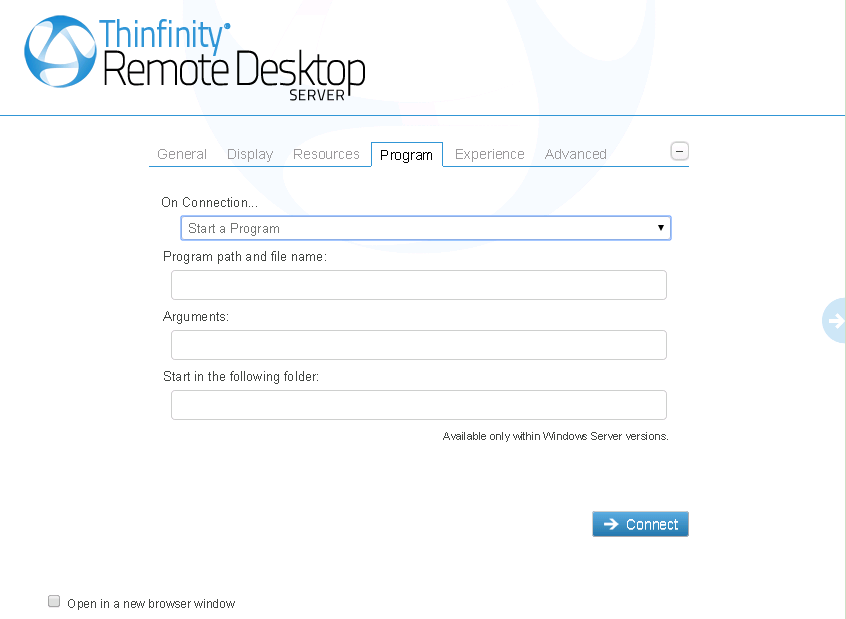The height and width of the screenshot is (619, 846).
Task: Go to the Experience tab
Action: [x=489, y=154]
